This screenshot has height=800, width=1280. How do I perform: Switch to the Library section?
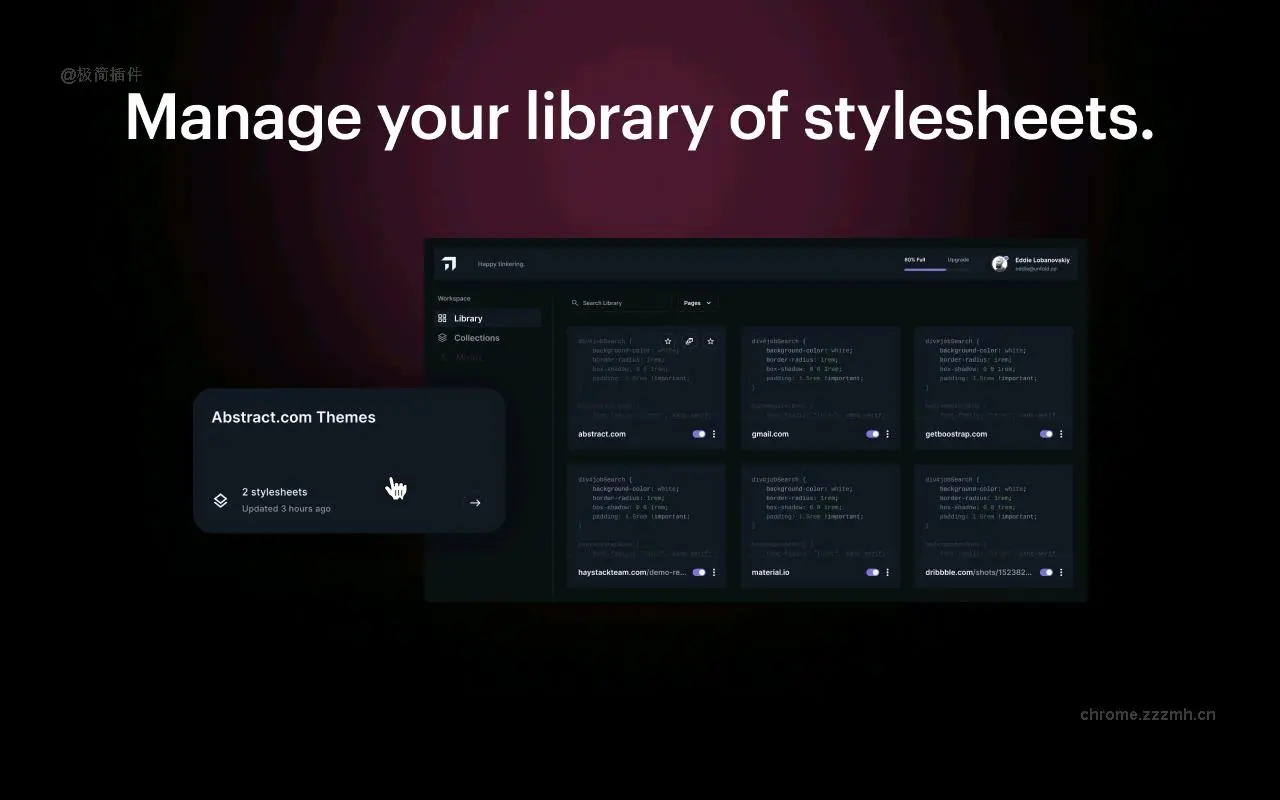click(469, 318)
